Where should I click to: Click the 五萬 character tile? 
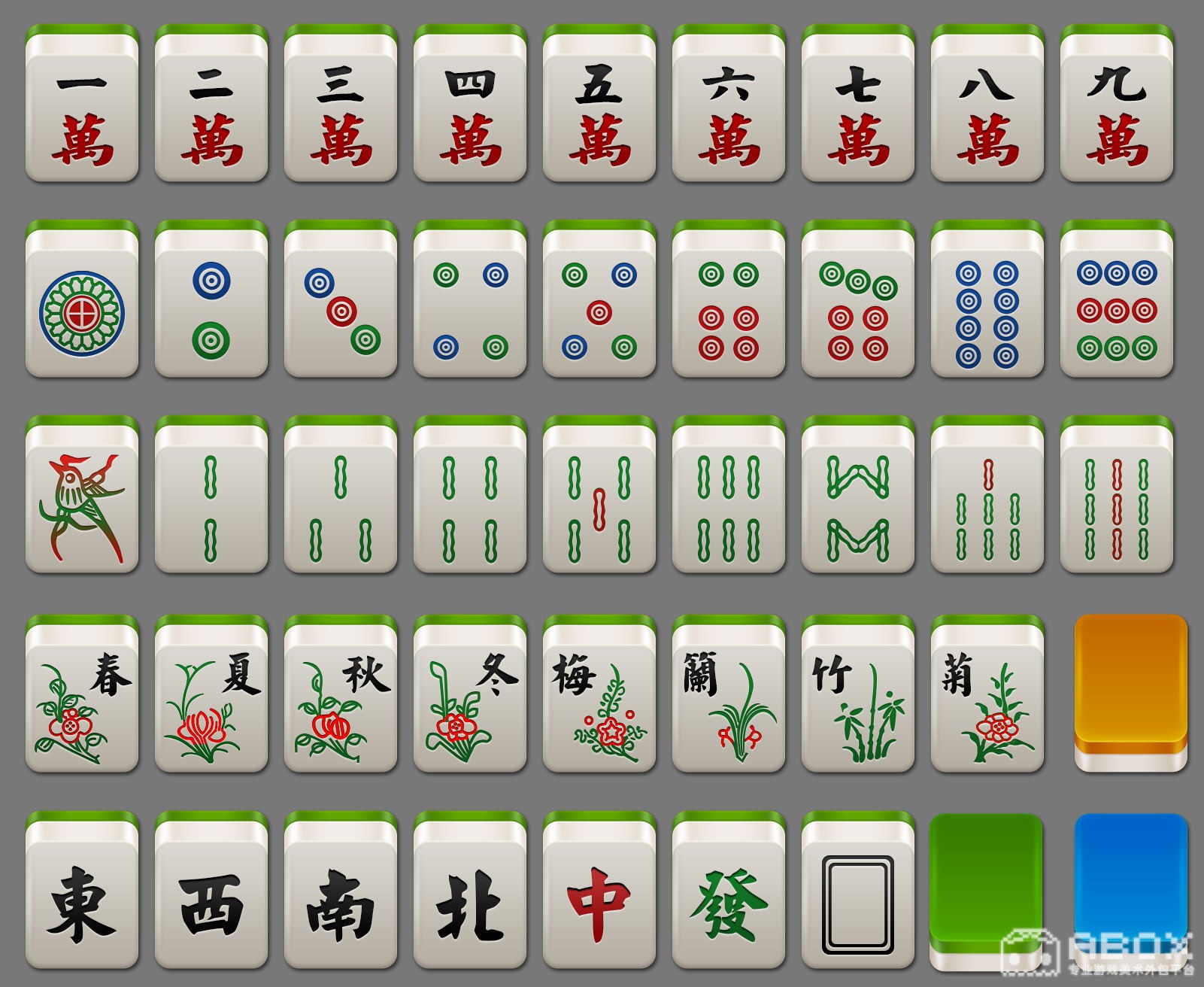[x=599, y=102]
